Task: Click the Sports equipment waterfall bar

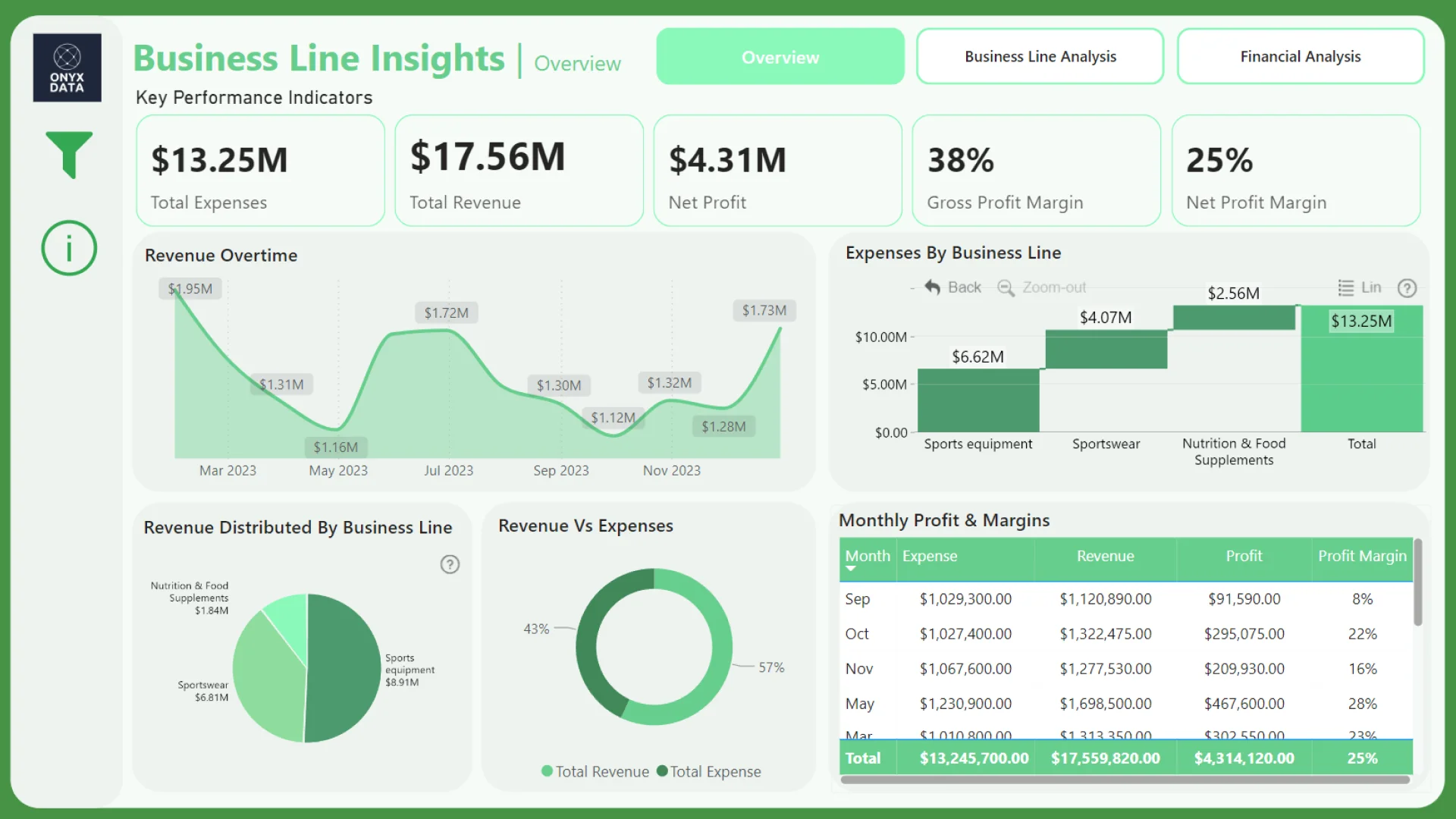Action: 978,400
